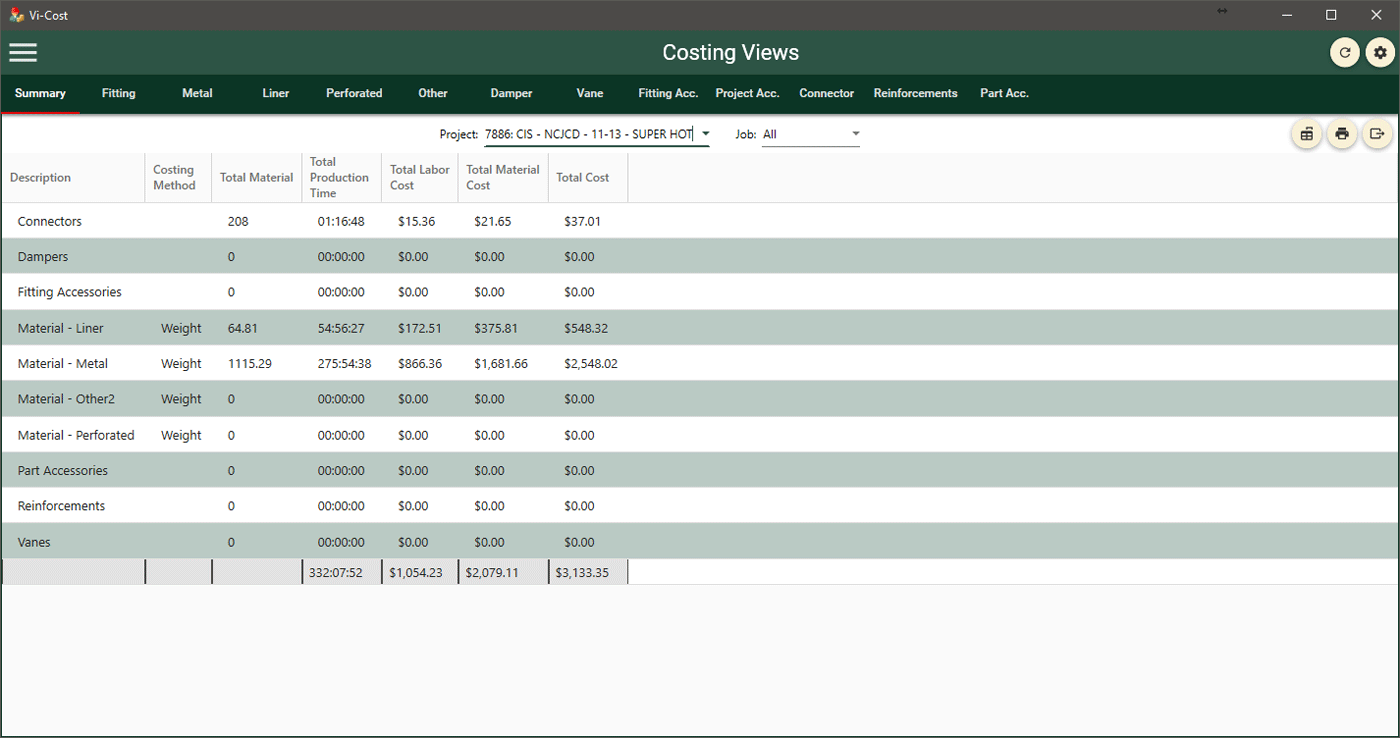Open the Project Acc. tab
The image size is (1400, 738).
click(x=747, y=93)
